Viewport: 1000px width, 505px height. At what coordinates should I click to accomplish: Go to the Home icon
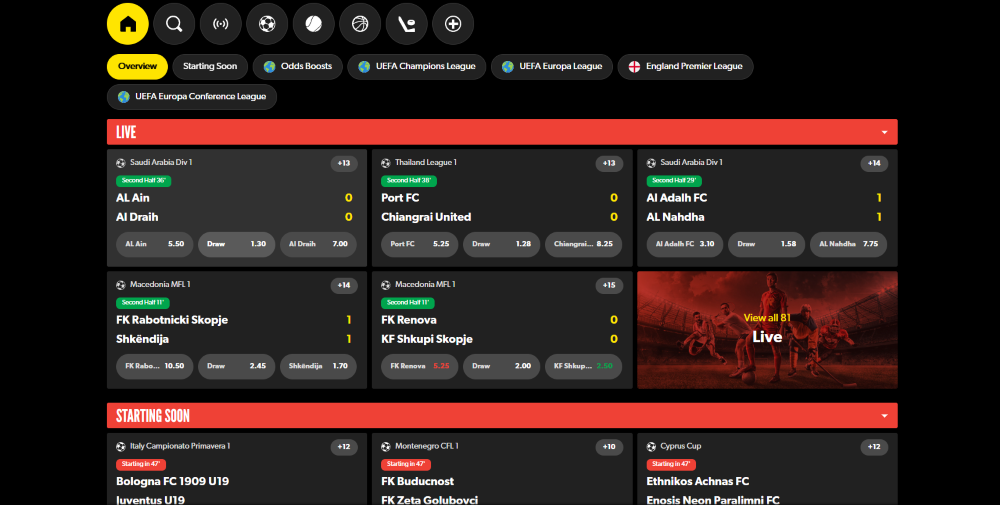click(x=128, y=24)
